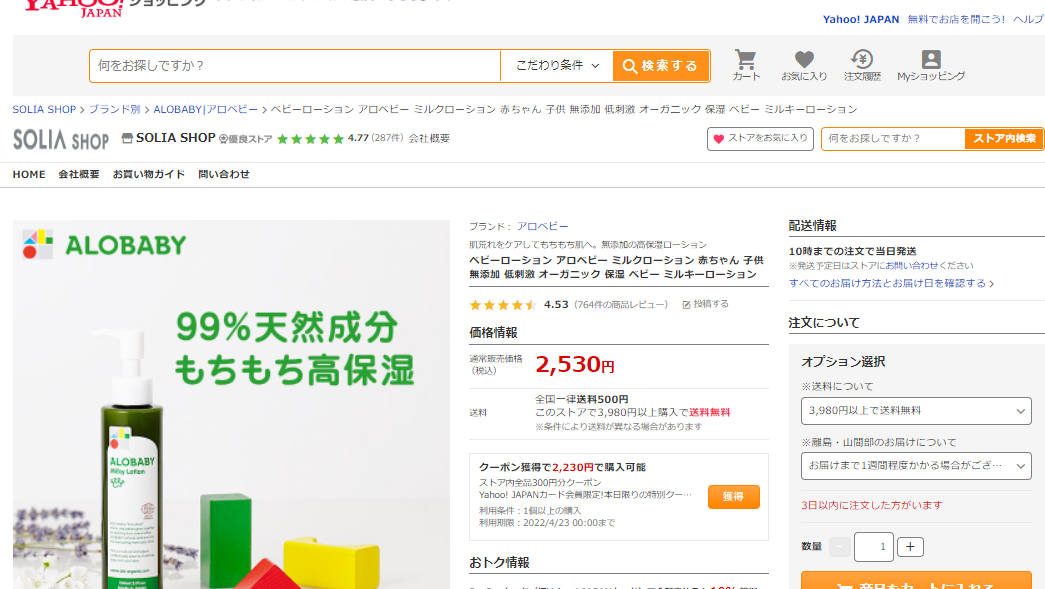Open all delivery methods link
The width and height of the screenshot is (1045, 589).
click(x=891, y=283)
